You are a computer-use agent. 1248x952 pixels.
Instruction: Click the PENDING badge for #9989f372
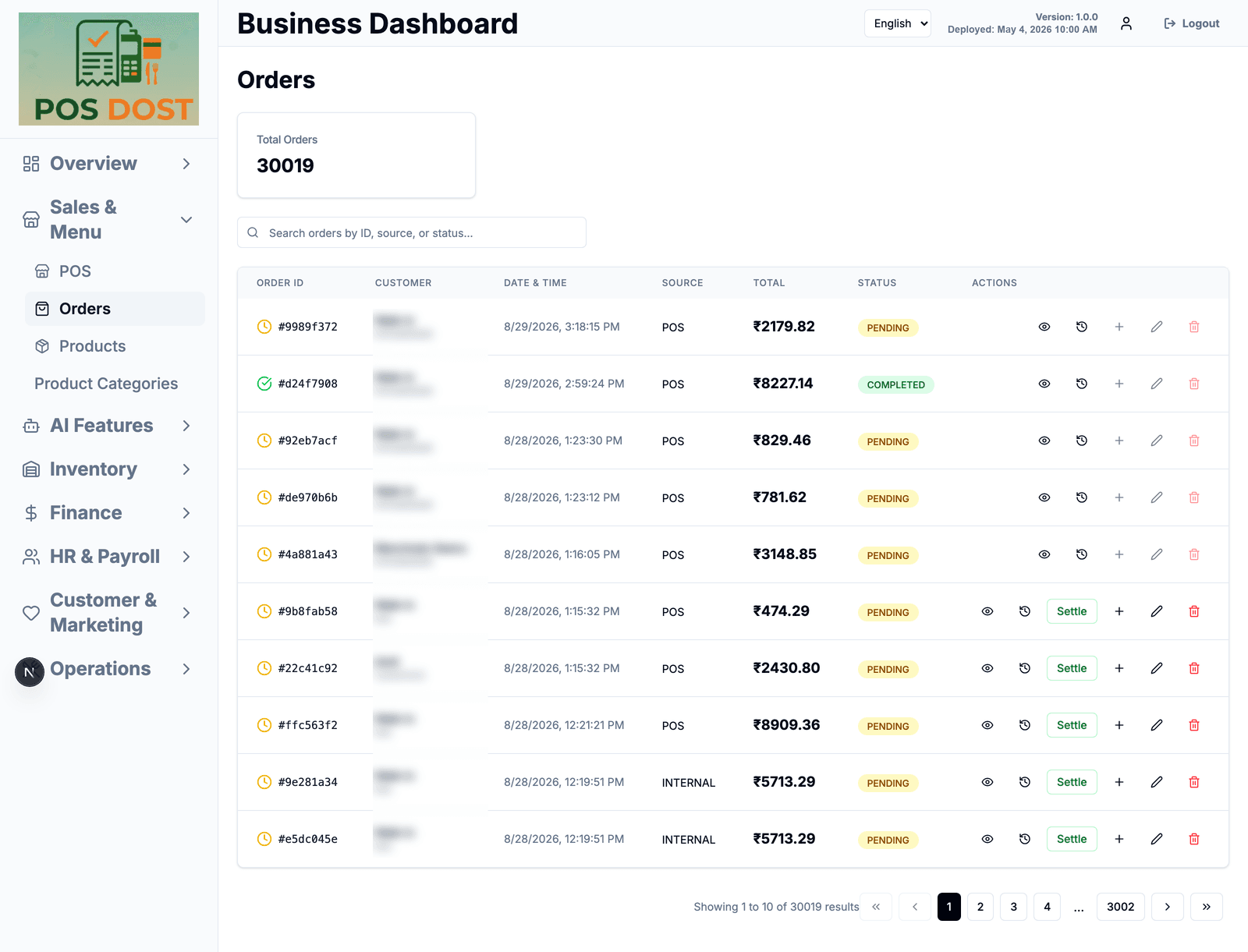[888, 327]
